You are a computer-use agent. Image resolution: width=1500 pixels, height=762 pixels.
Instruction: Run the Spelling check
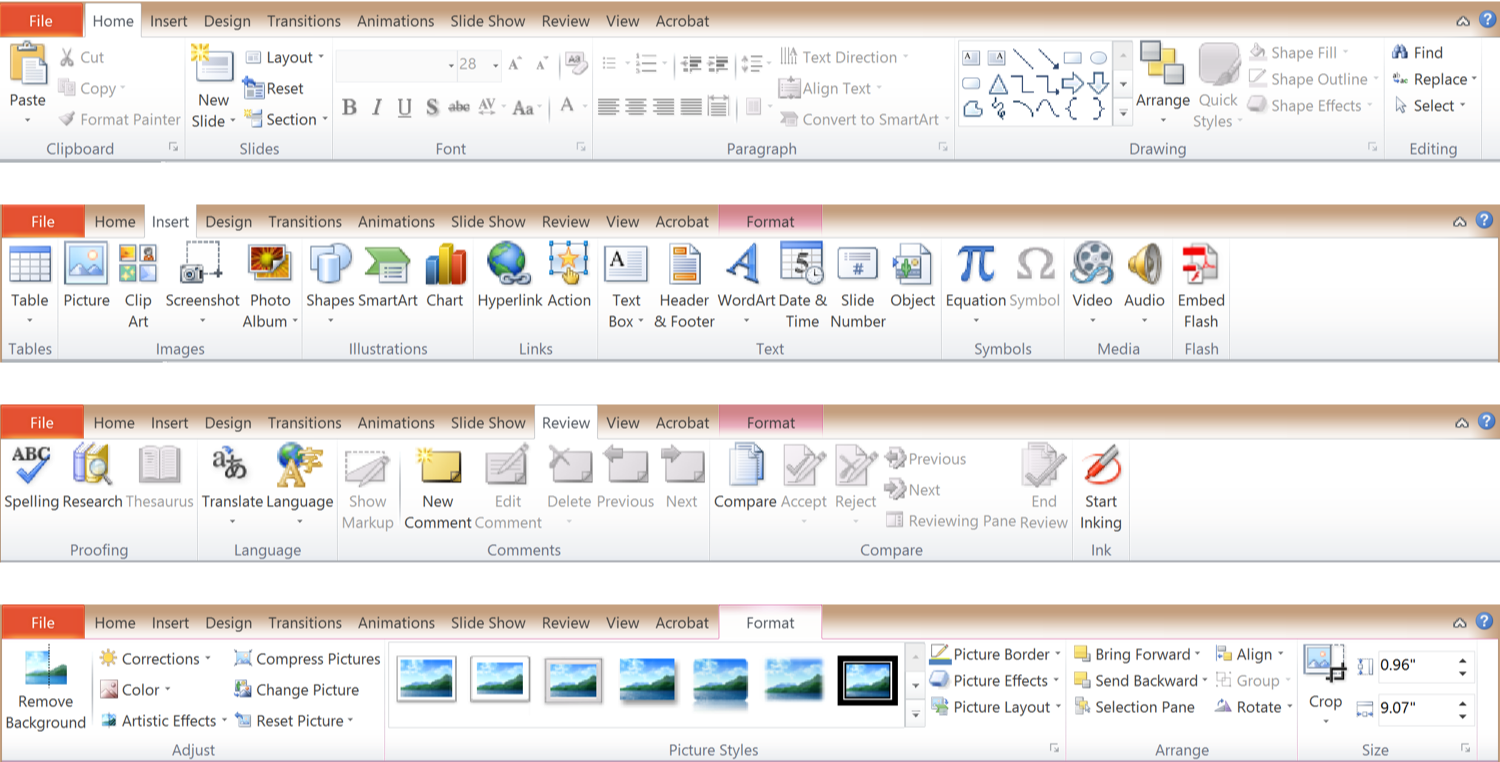point(31,466)
